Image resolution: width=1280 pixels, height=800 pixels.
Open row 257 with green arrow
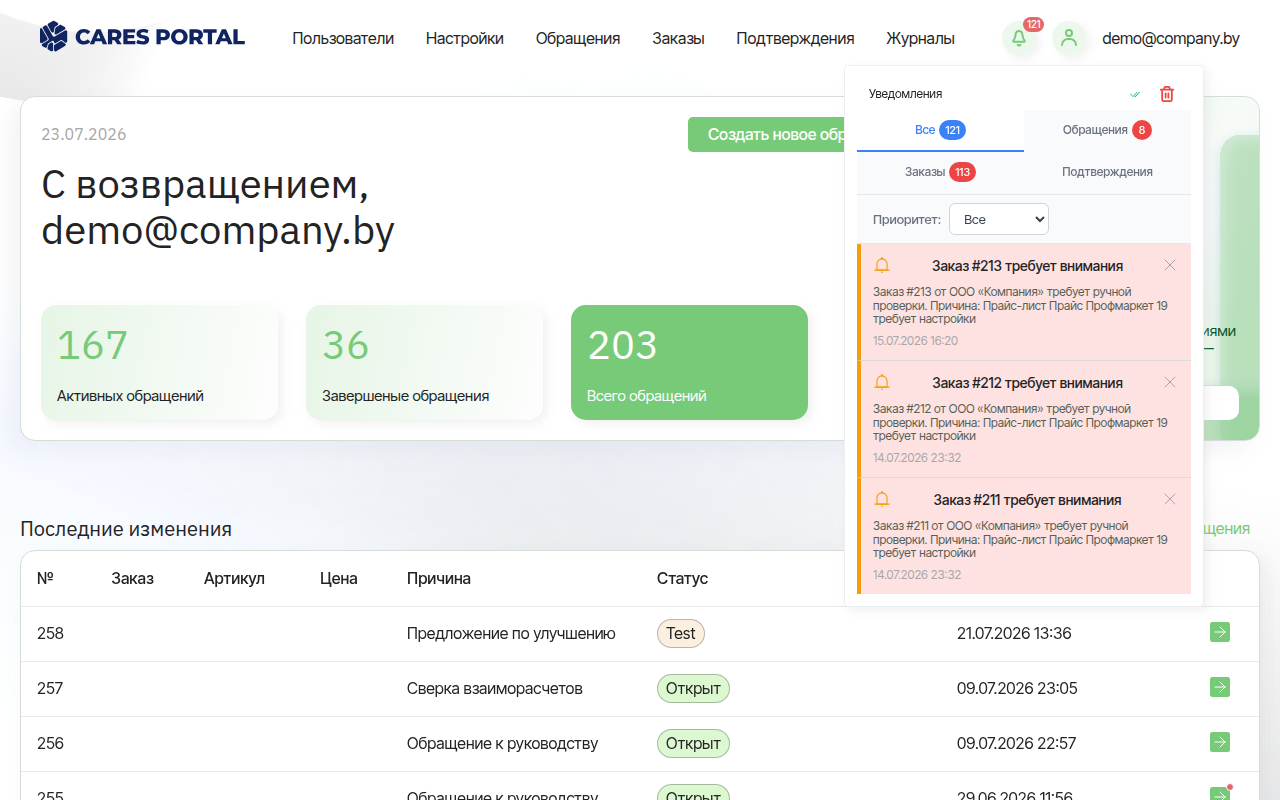pos(1219,687)
